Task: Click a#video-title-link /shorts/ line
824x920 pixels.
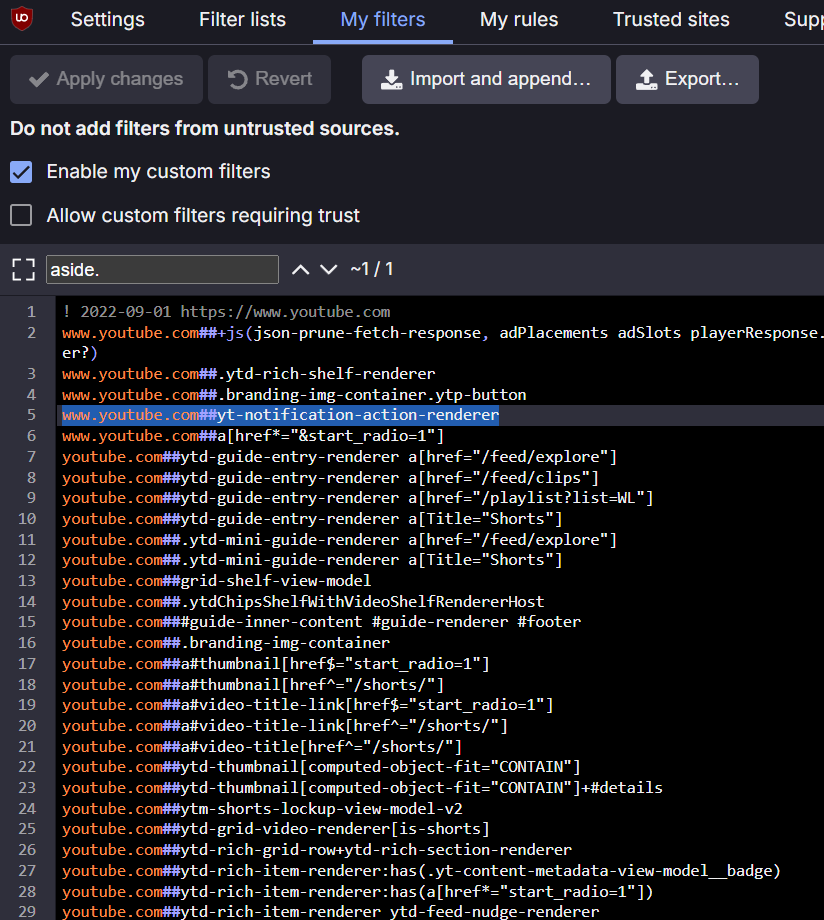Action: [x=285, y=726]
